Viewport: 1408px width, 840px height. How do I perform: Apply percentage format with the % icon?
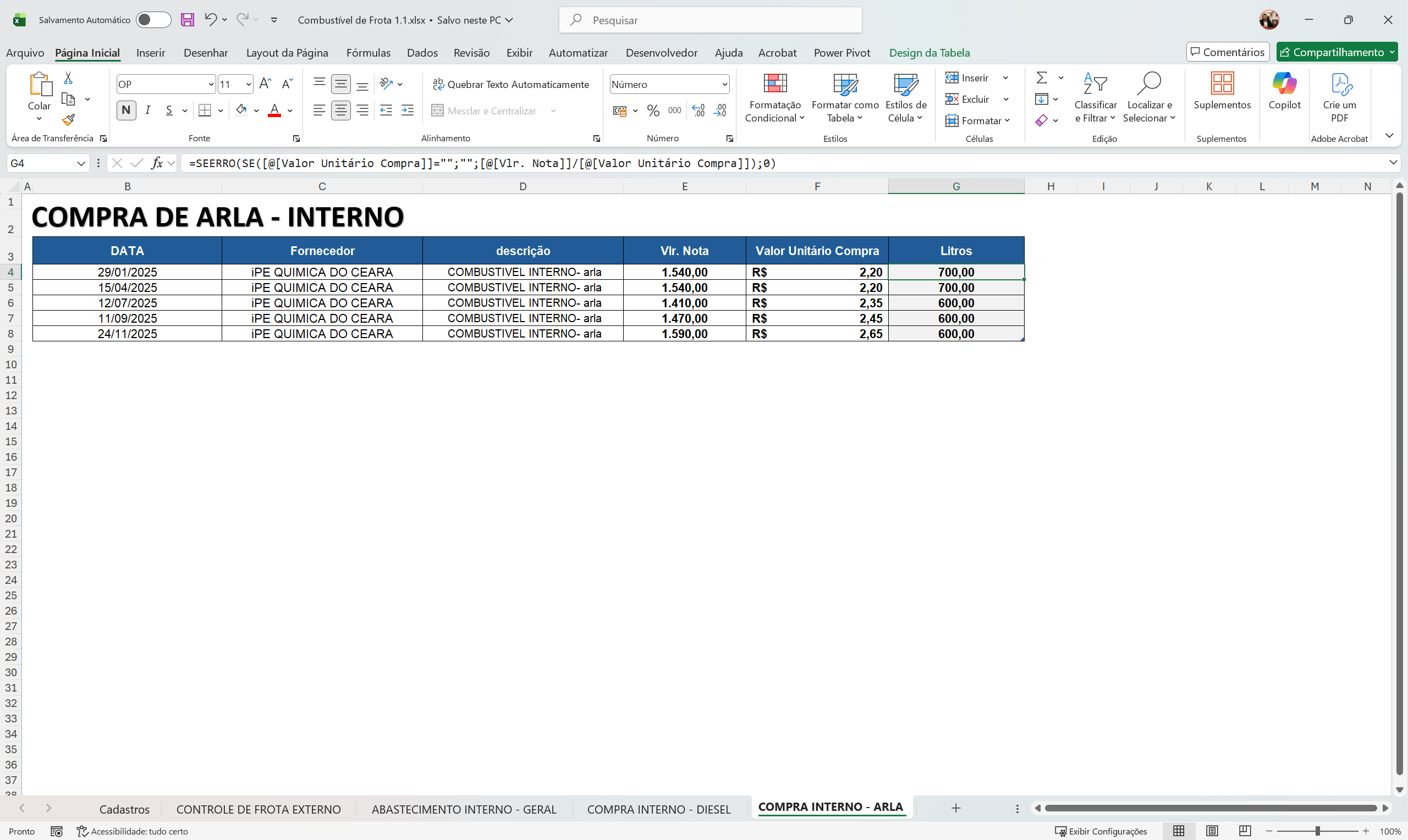pos(653,110)
